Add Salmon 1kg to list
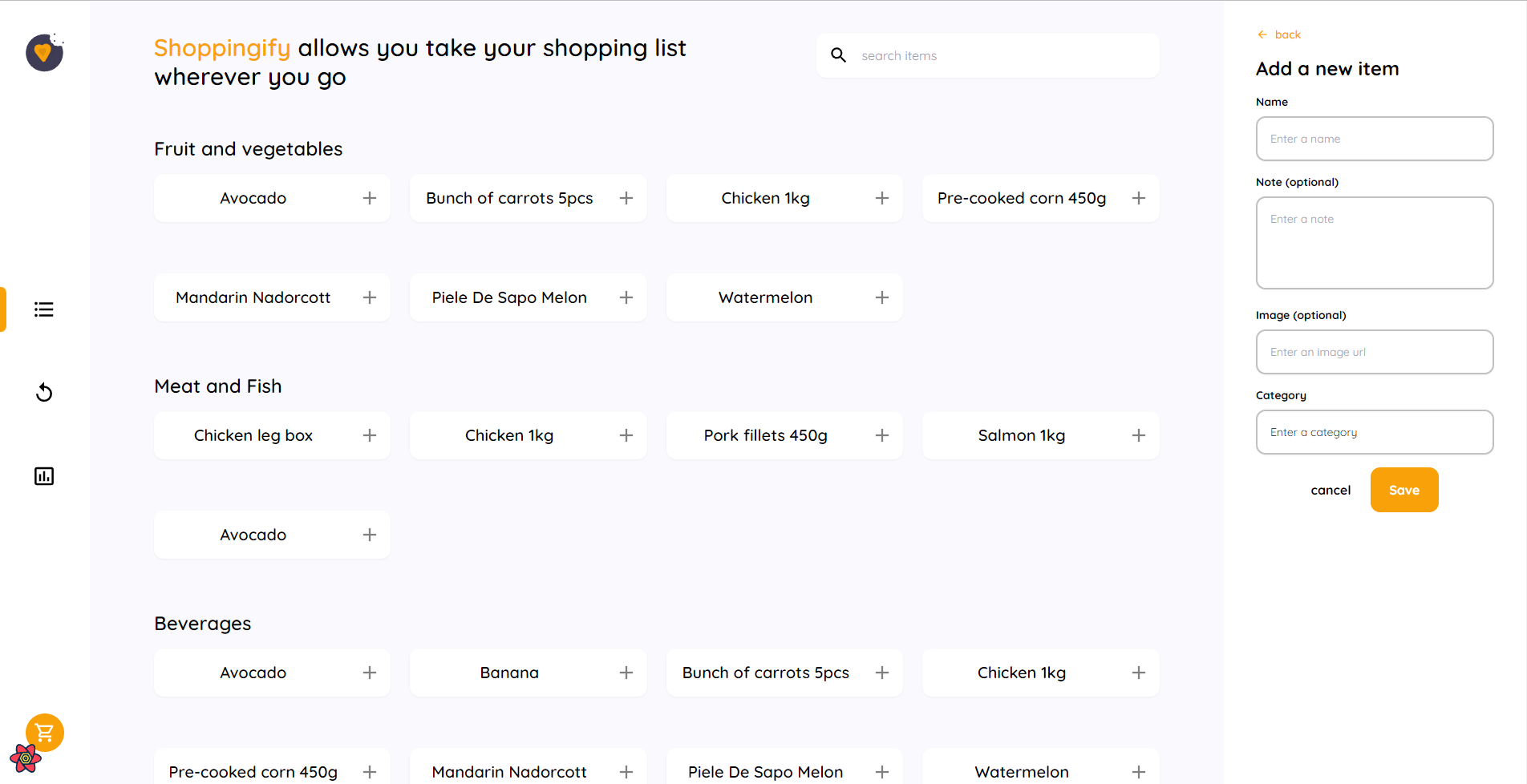Image resolution: width=1527 pixels, height=784 pixels. 1139,435
